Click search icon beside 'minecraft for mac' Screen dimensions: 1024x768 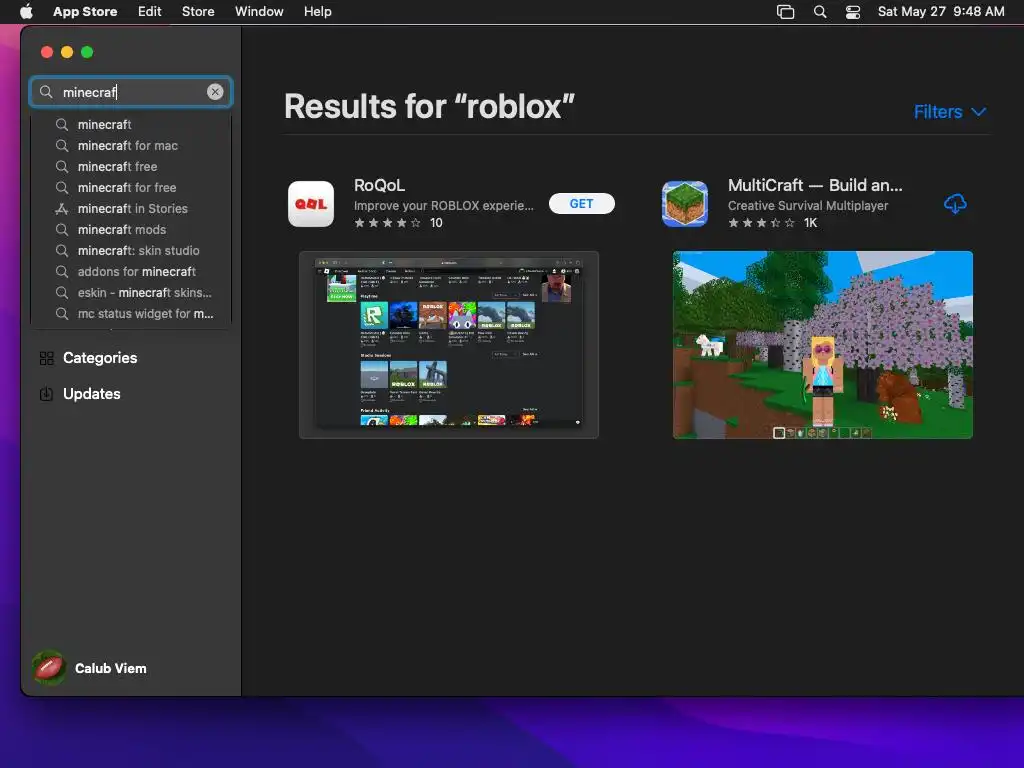click(x=62, y=145)
